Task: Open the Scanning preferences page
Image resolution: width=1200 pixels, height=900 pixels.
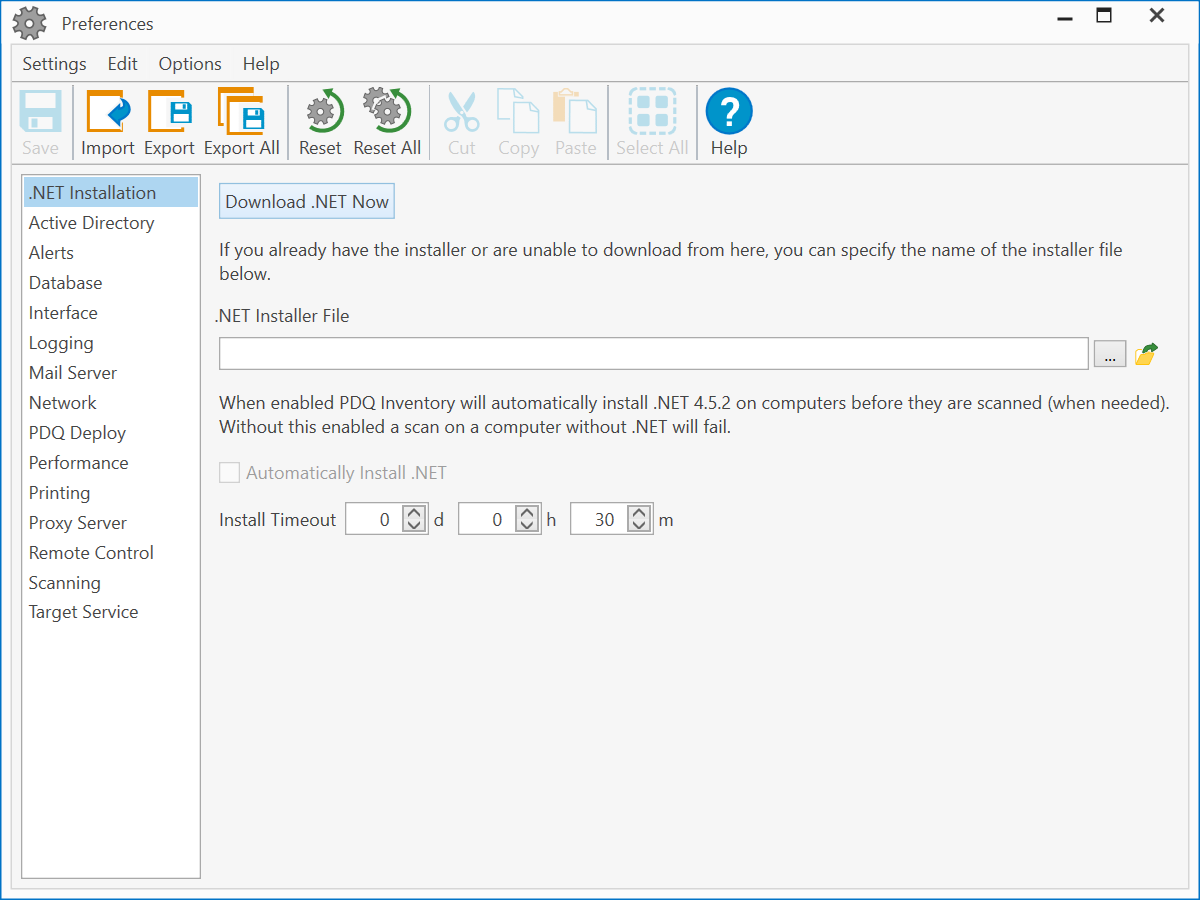Action: [x=111, y=583]
